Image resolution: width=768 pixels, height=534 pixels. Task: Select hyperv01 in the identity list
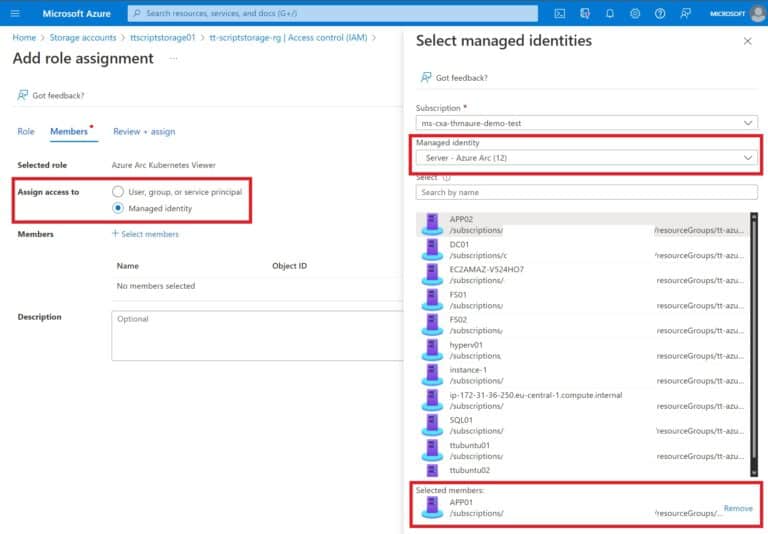583,350
